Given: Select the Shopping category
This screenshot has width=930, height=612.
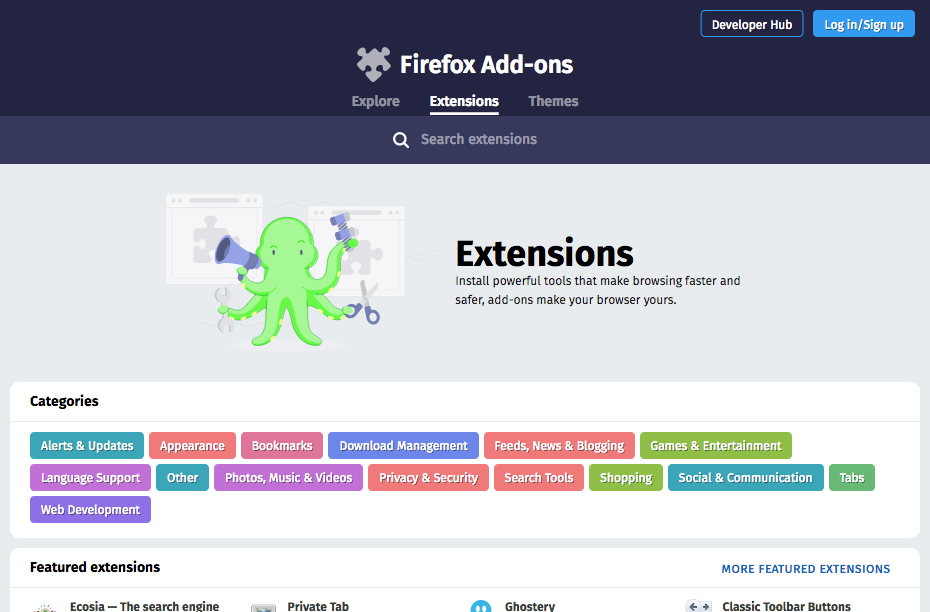Looking at the screenshot, I should point(626,477).
